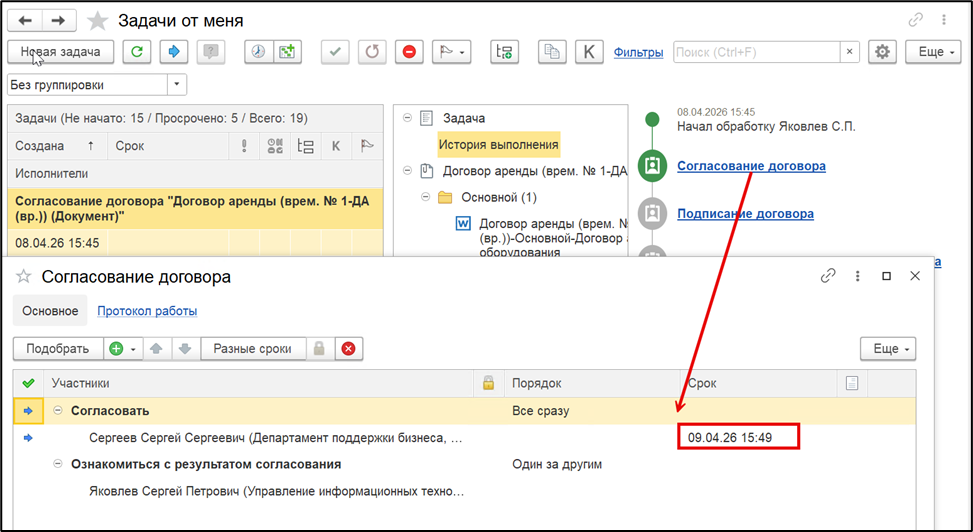Click the red stop circle toolbar icon
973x532 pixels.
409,52
